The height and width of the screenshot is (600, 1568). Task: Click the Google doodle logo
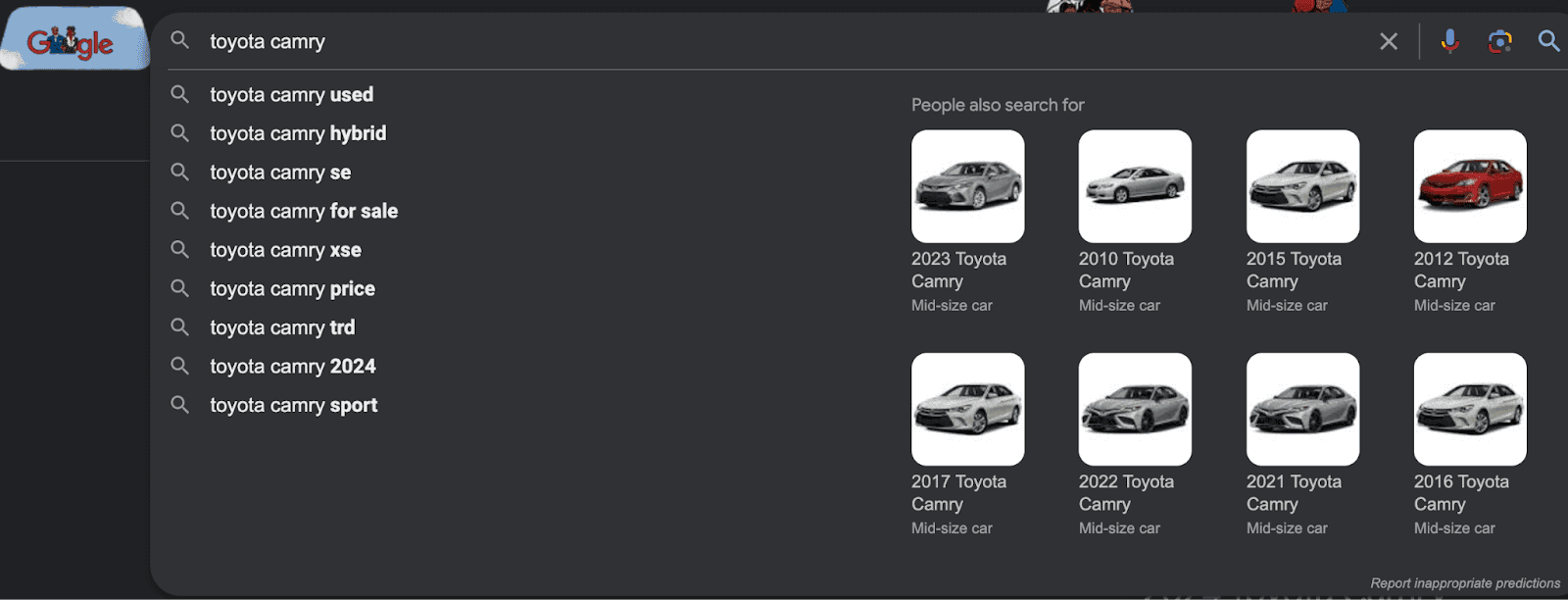[x=74, y=39]
